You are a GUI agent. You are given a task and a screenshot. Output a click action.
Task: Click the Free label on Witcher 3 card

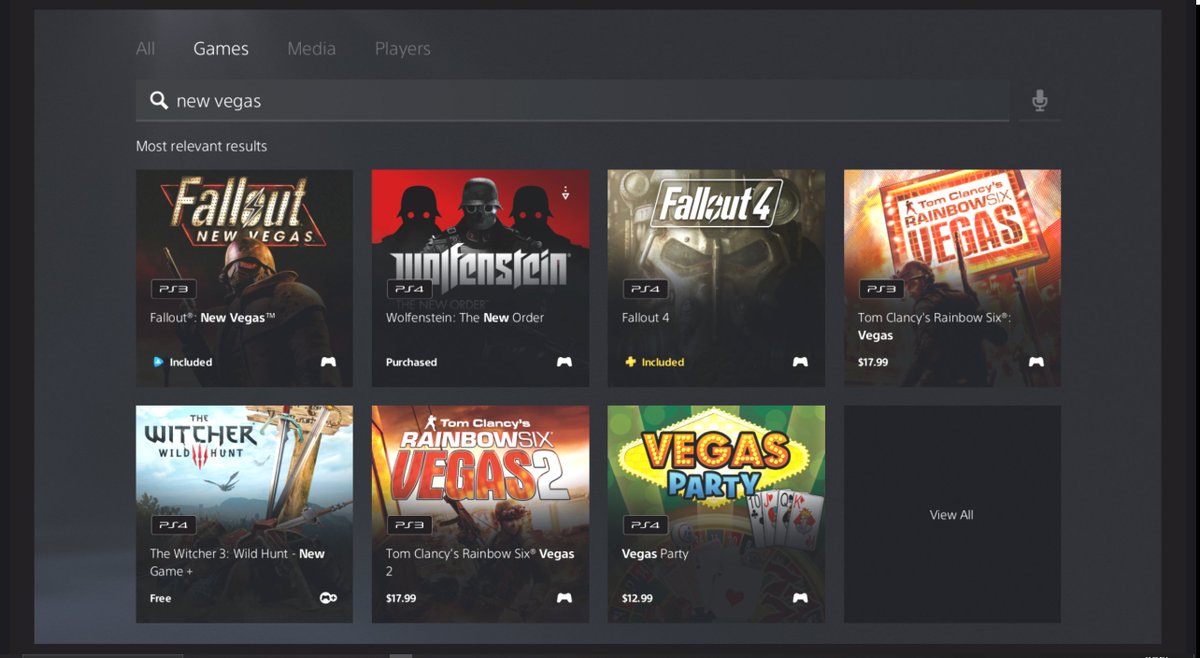pos(160,598)
